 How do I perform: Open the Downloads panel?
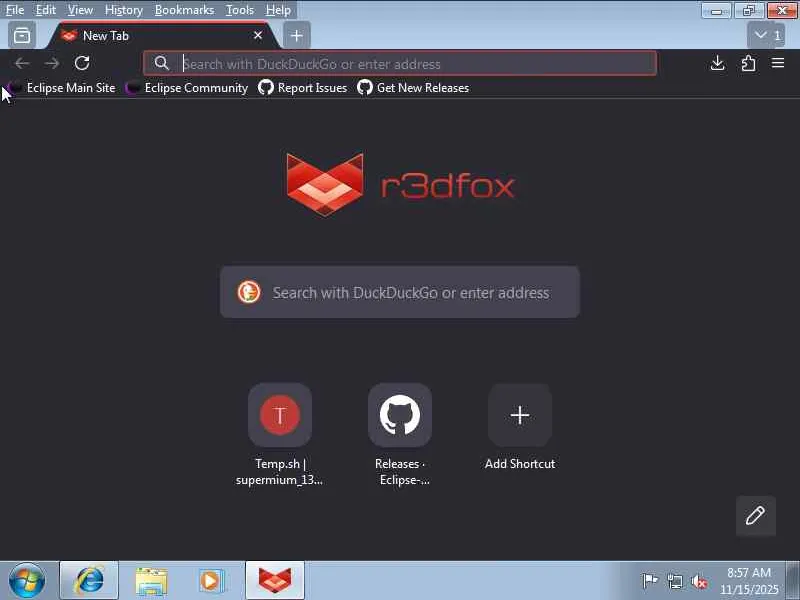pos(717,63)
